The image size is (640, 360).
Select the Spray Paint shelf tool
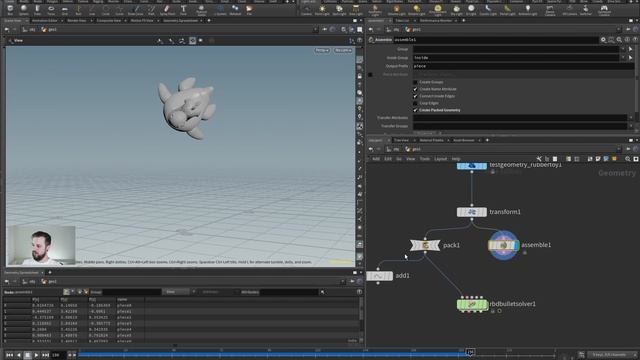coord(167,9)
